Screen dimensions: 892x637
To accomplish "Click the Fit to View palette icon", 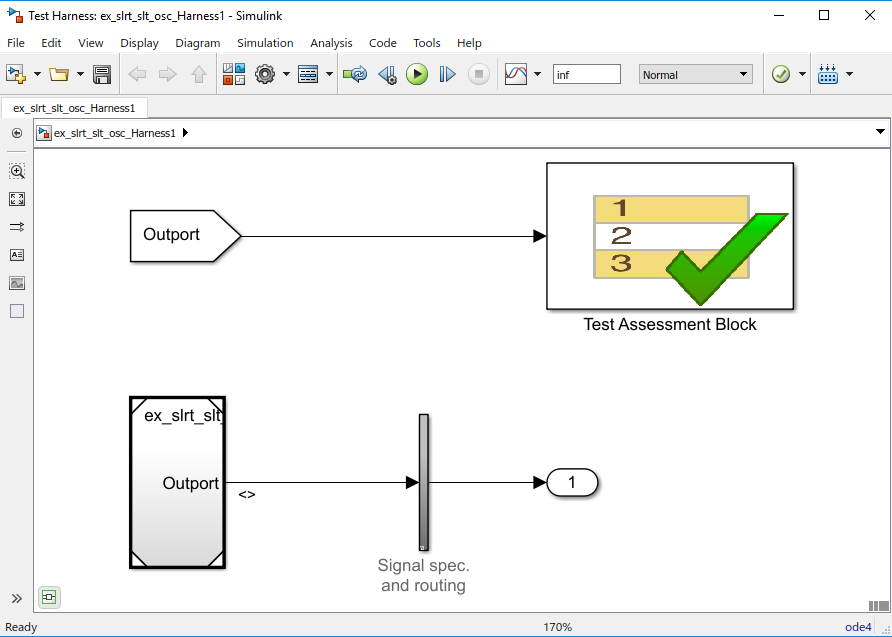I will click(x=17, y=199).
